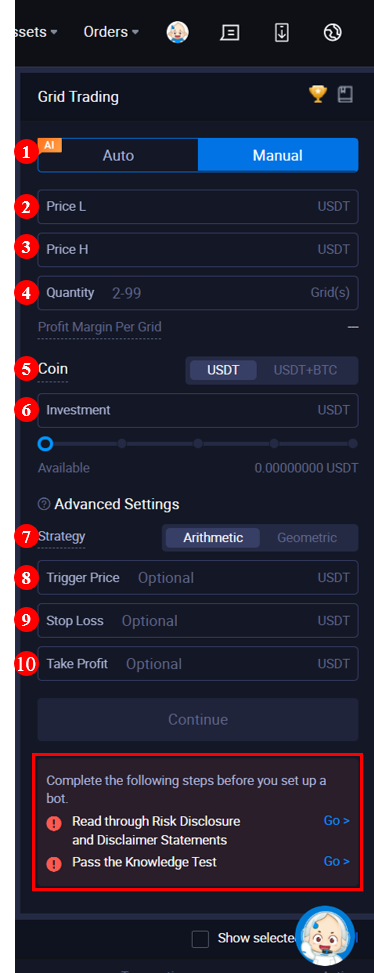Focus the Price L input field
The height and width of the screenshot is (973, 374).
[x=198, y=207]
